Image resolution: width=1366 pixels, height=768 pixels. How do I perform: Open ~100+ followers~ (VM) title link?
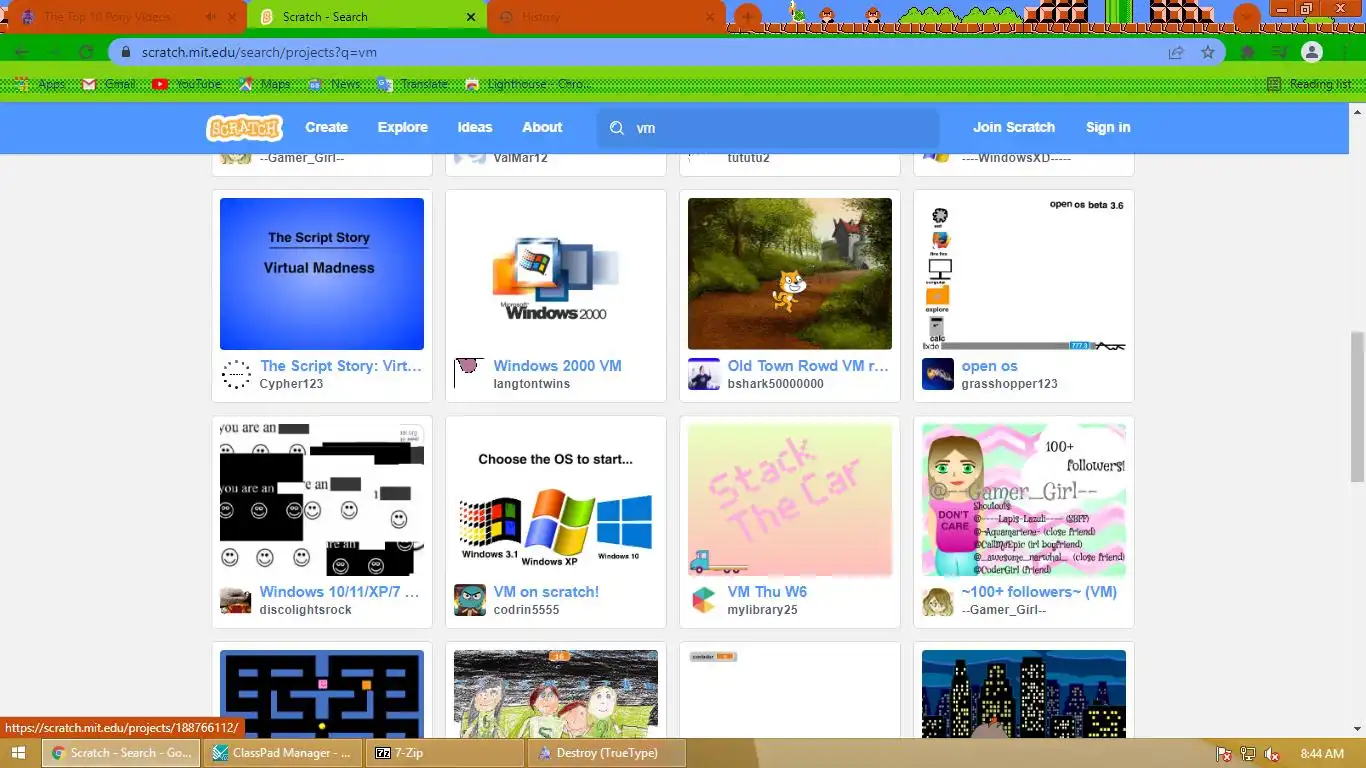pyautogui.click(x=1039, y=592)
